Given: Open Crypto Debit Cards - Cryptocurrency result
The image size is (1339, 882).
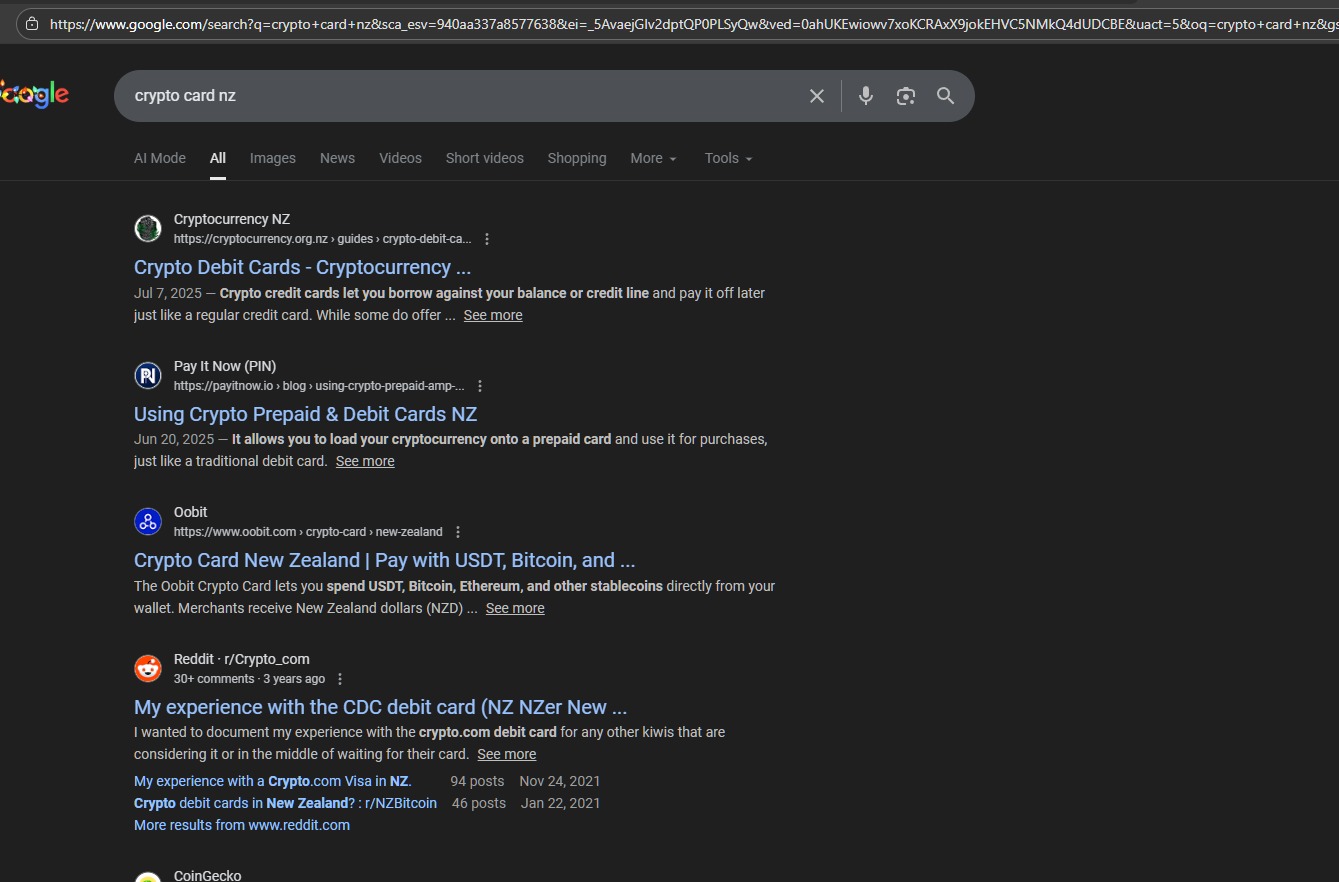Looking at the screenshot, I should tap(302, 267).
